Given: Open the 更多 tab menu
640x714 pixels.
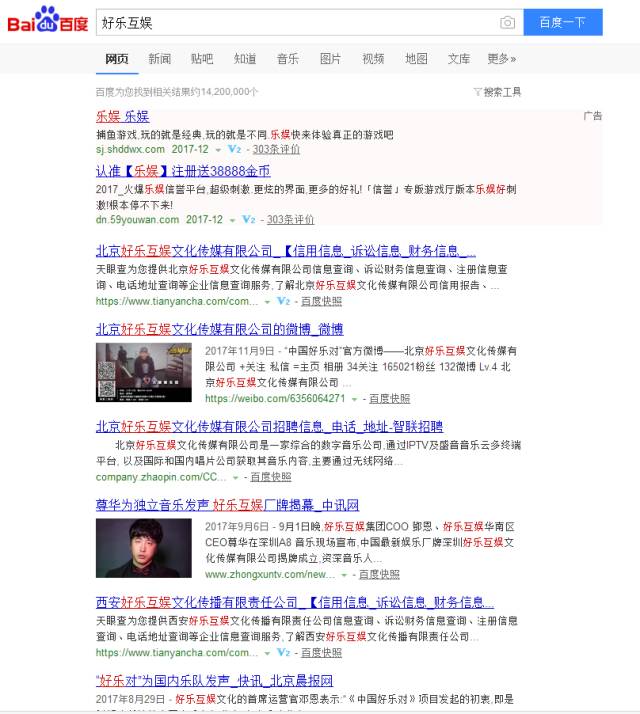Looking at the screenshot, I should (502, 59).
